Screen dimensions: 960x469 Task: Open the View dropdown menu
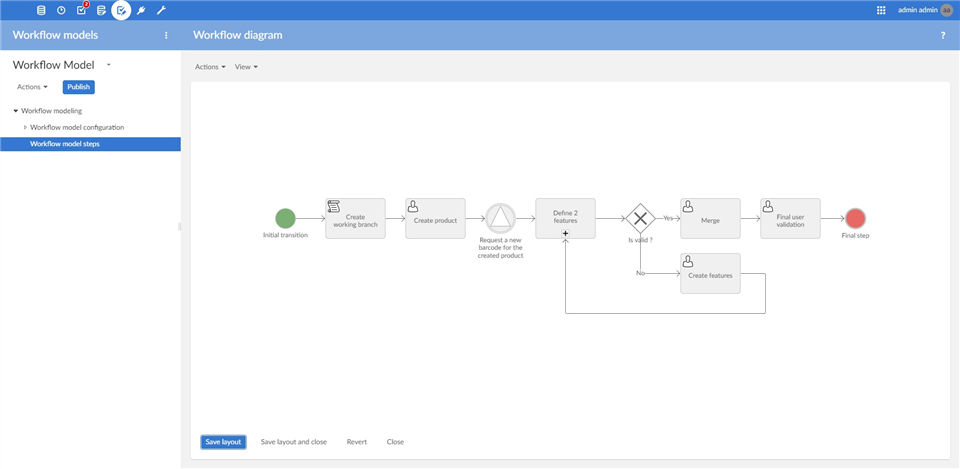pos(246,67)
